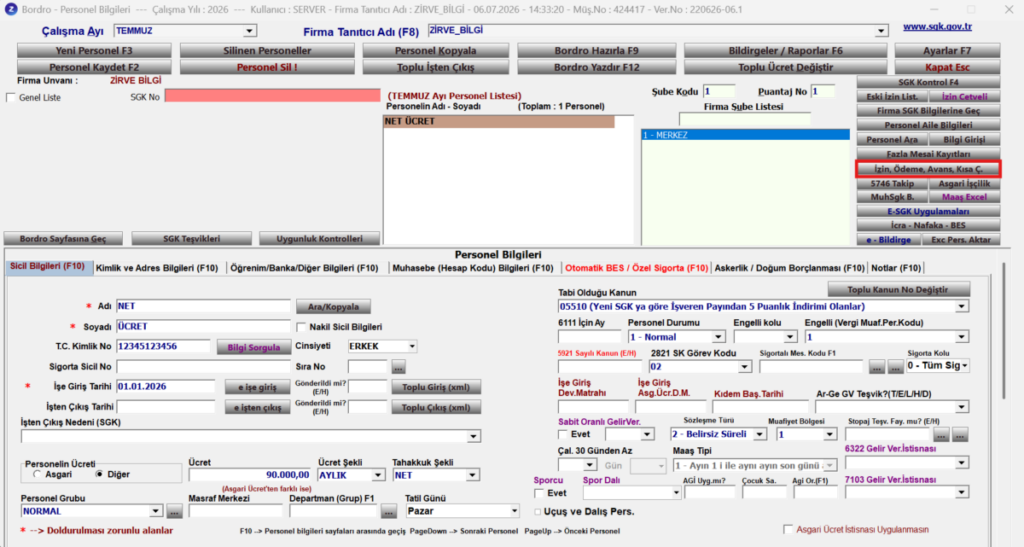Open SGK Teşvikleri button
The image size is (1024, 547).
point(191,239)
